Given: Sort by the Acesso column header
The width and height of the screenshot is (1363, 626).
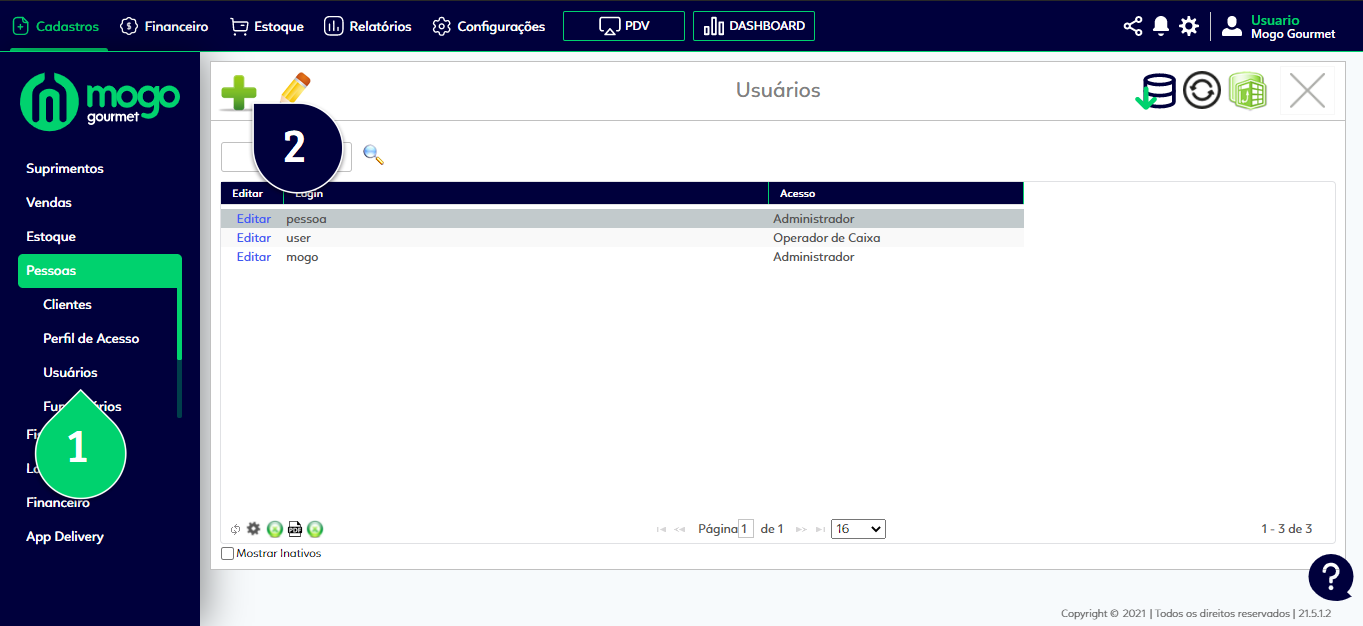Looking at the screenshot, I should (x=896, y=193).
